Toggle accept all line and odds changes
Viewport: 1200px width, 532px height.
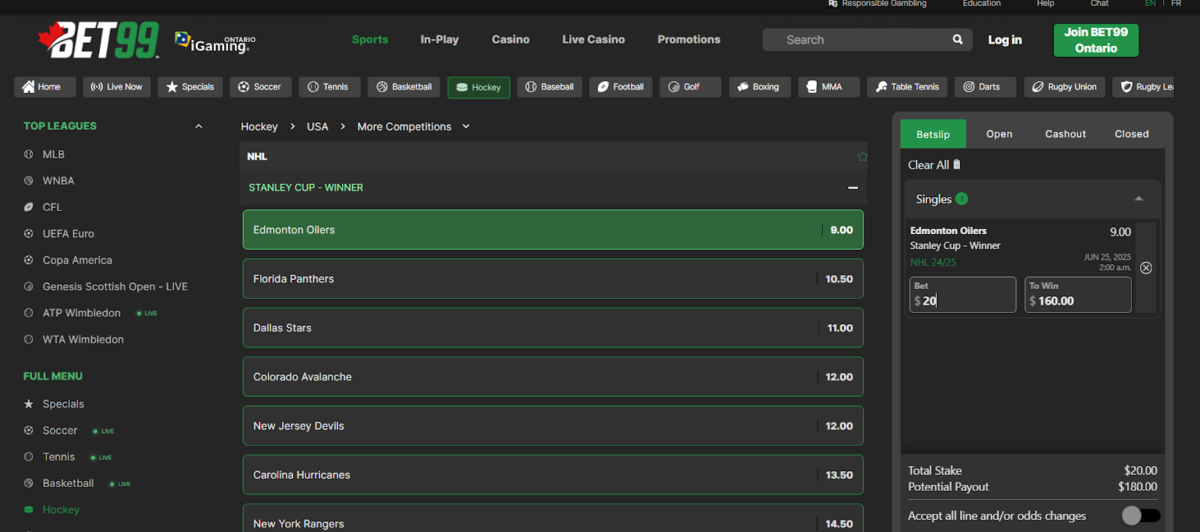[x=1140, y=516]
